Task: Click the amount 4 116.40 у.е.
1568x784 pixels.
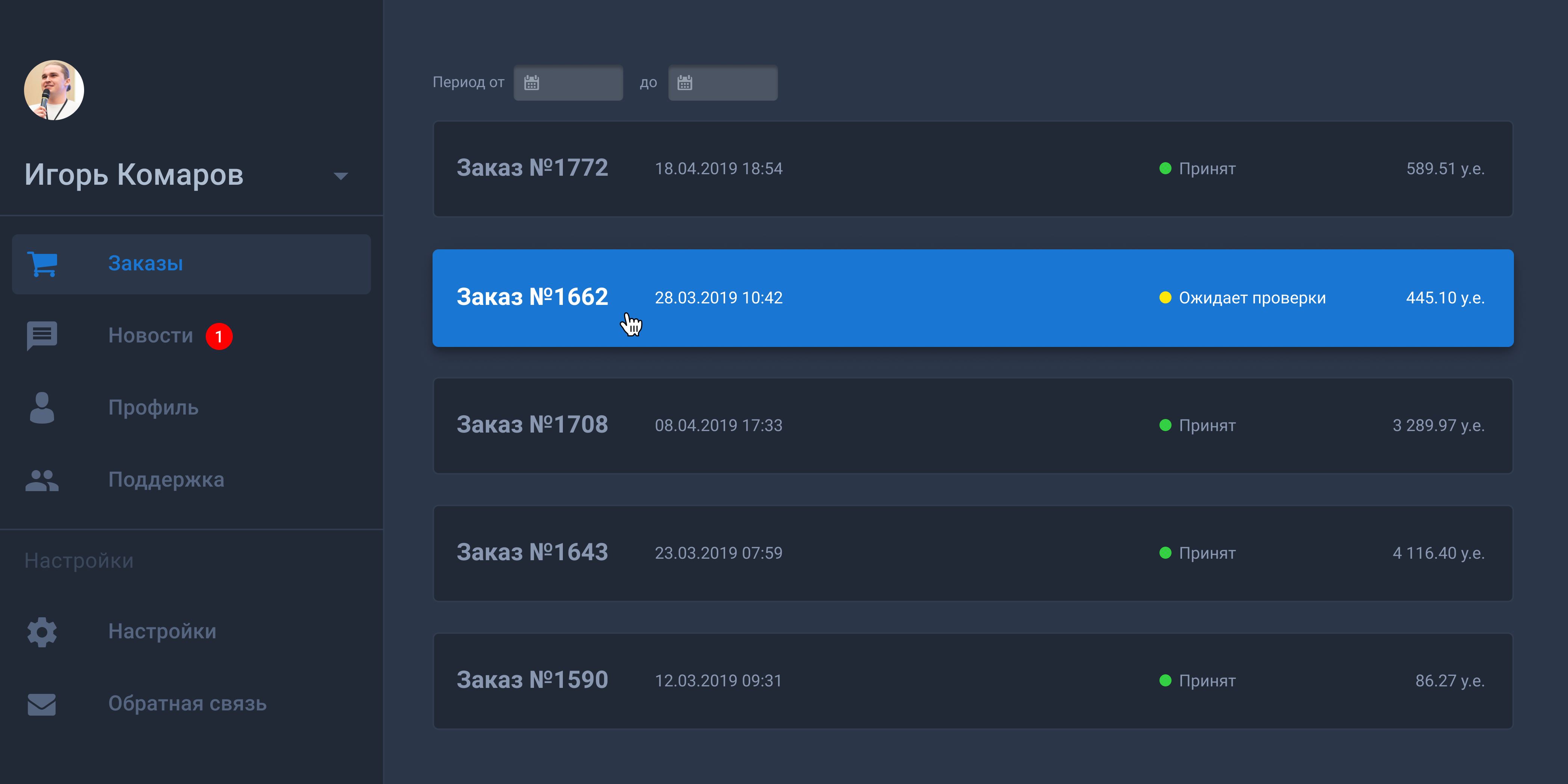Action: click(1438, 553)
